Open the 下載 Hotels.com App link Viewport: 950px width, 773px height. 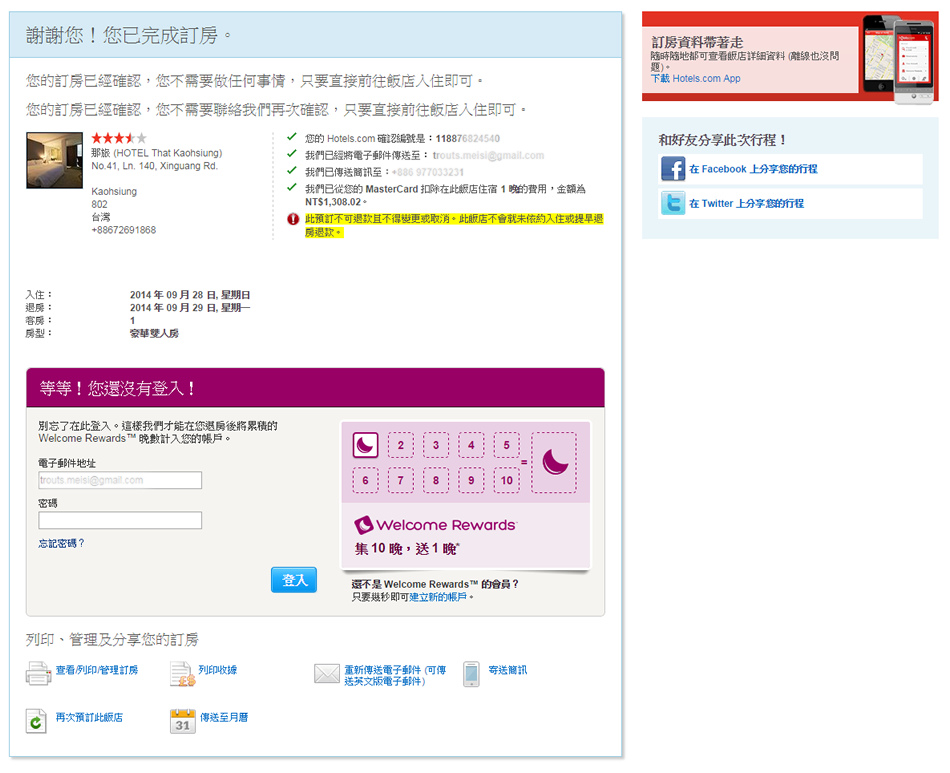point(696,78)
